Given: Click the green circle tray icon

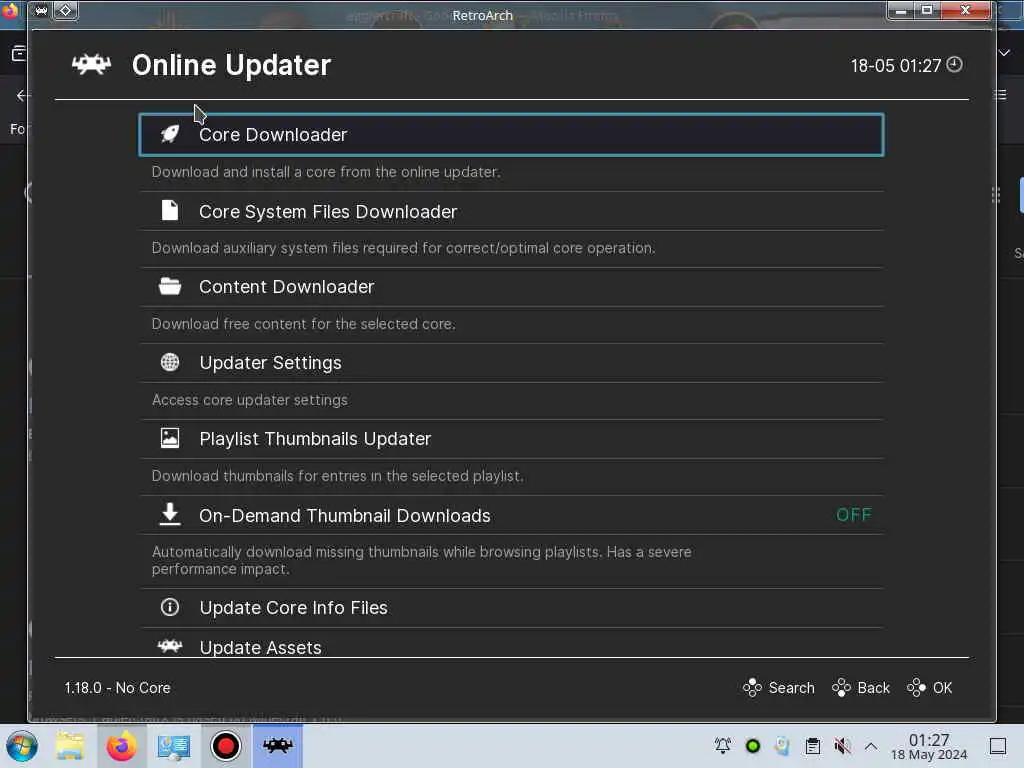Looking at the screenshot, I should coord(753,746).
